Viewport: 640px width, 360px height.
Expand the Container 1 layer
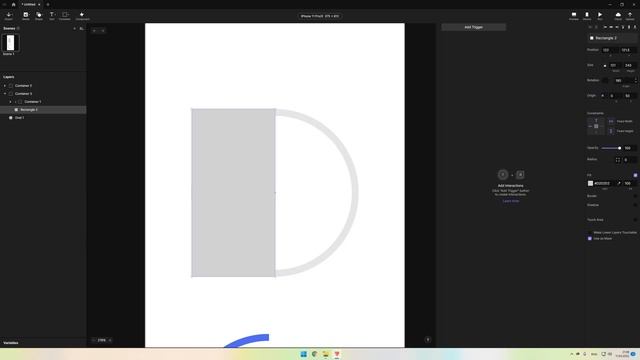(11, 102)
